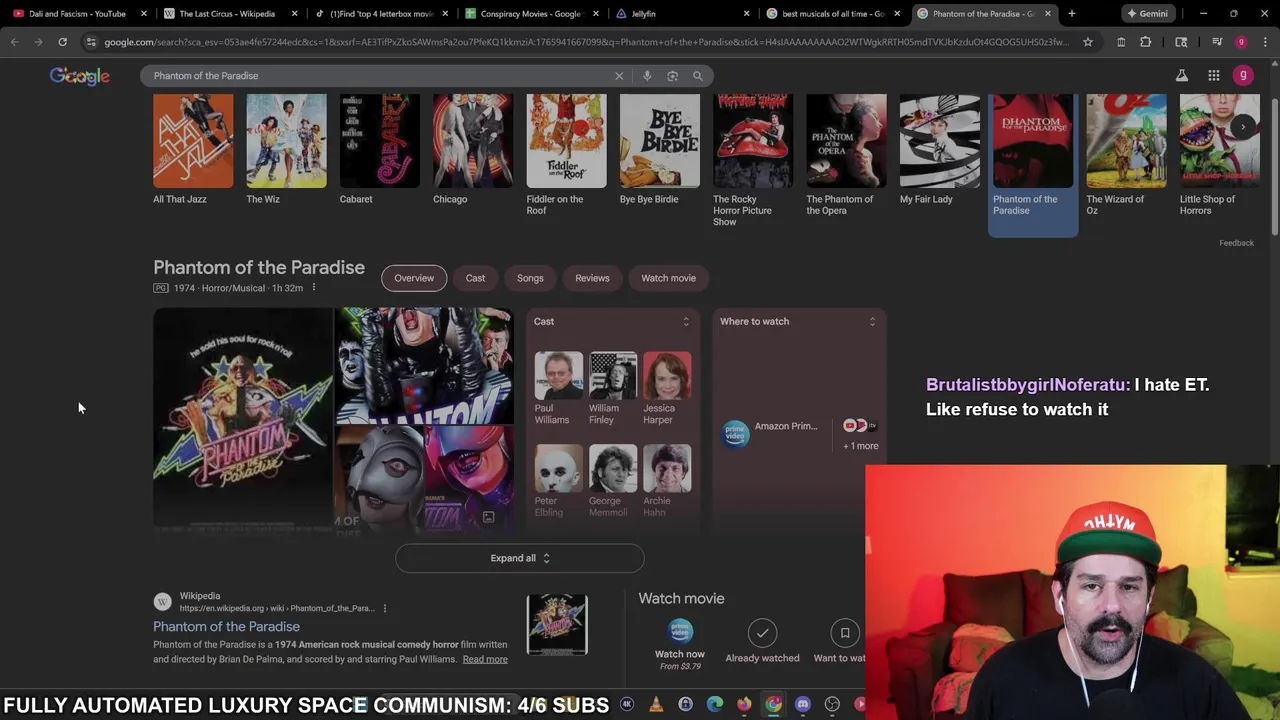Start a voice search with the microphone
The height and width of the screenshot is (720, 1280).
tap(647, 76)
